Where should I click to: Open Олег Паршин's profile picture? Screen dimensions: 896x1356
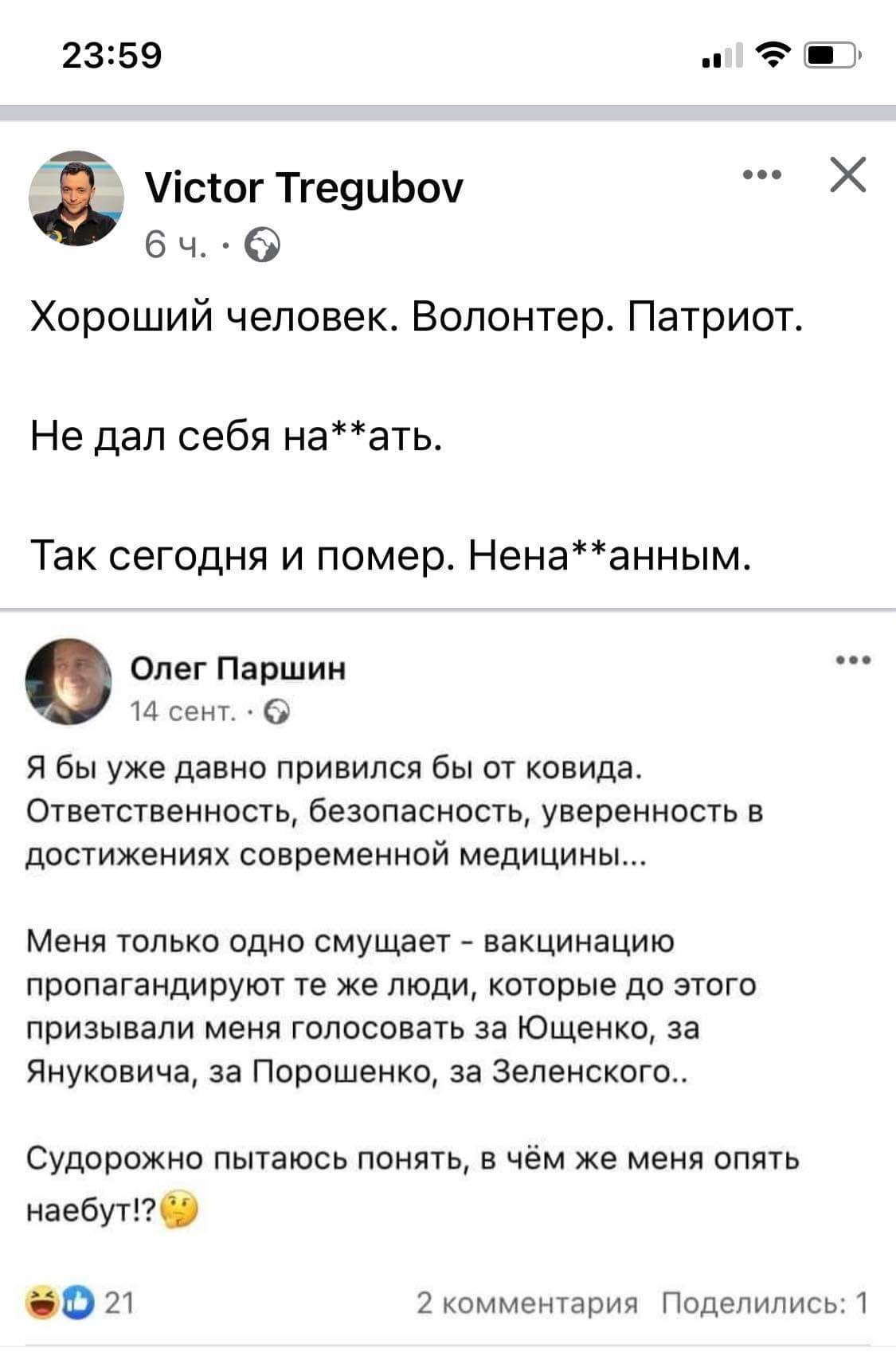[68, 681]
